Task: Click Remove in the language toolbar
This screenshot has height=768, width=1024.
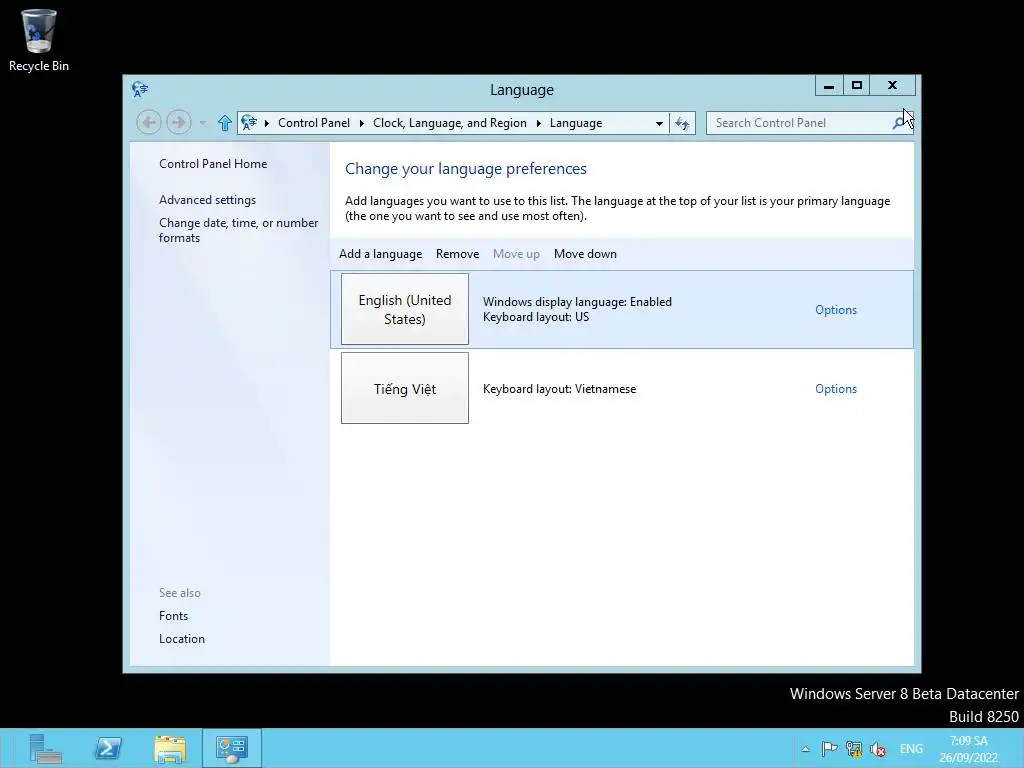Action: tap(457, 254)
